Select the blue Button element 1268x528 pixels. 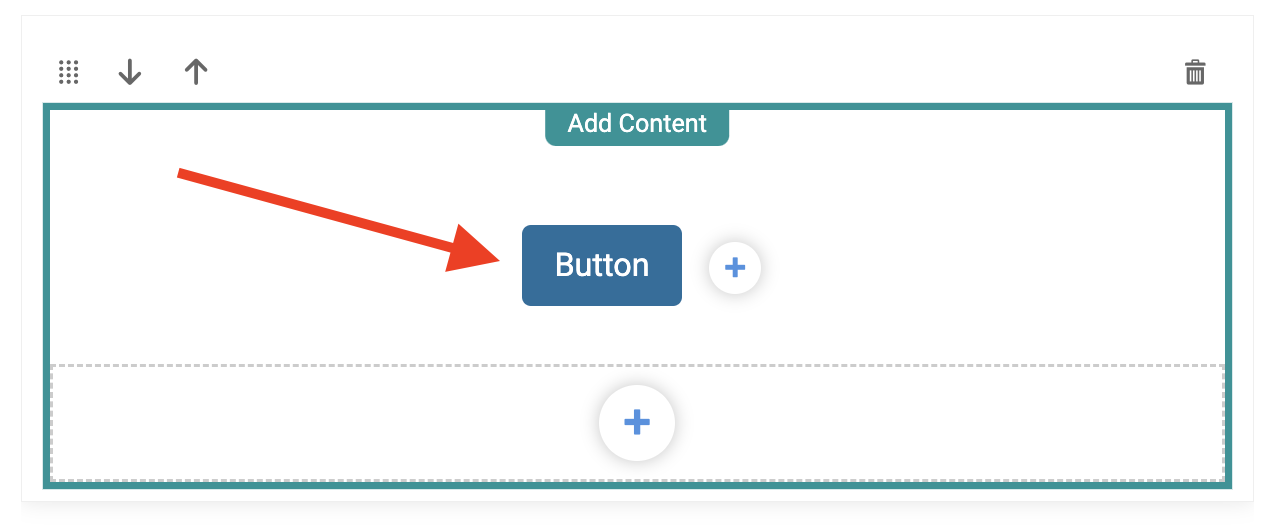click(x=602, y=265)
